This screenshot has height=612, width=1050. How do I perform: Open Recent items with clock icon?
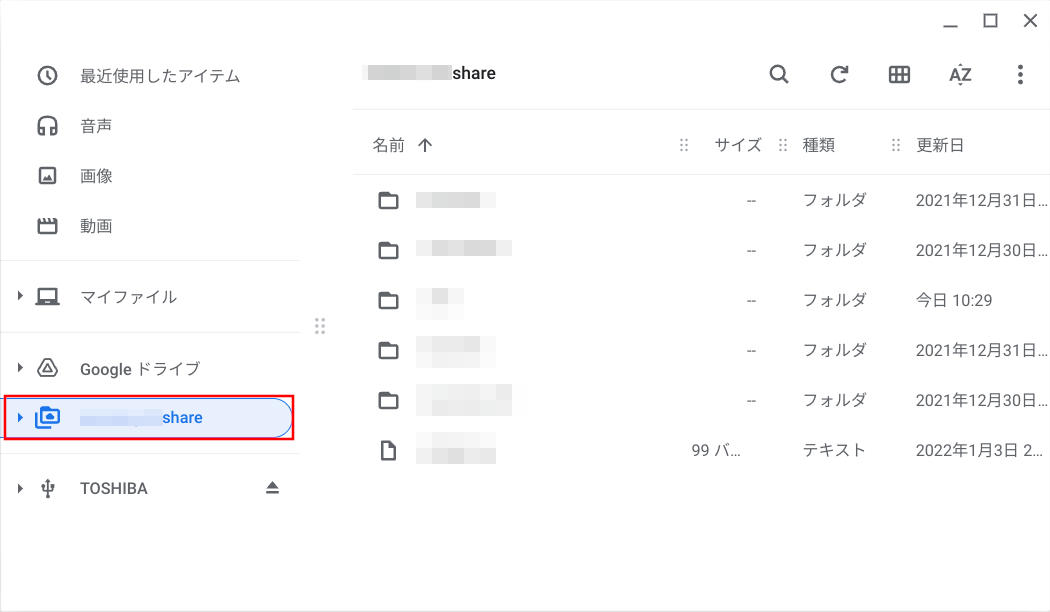[x=160, y=76]
